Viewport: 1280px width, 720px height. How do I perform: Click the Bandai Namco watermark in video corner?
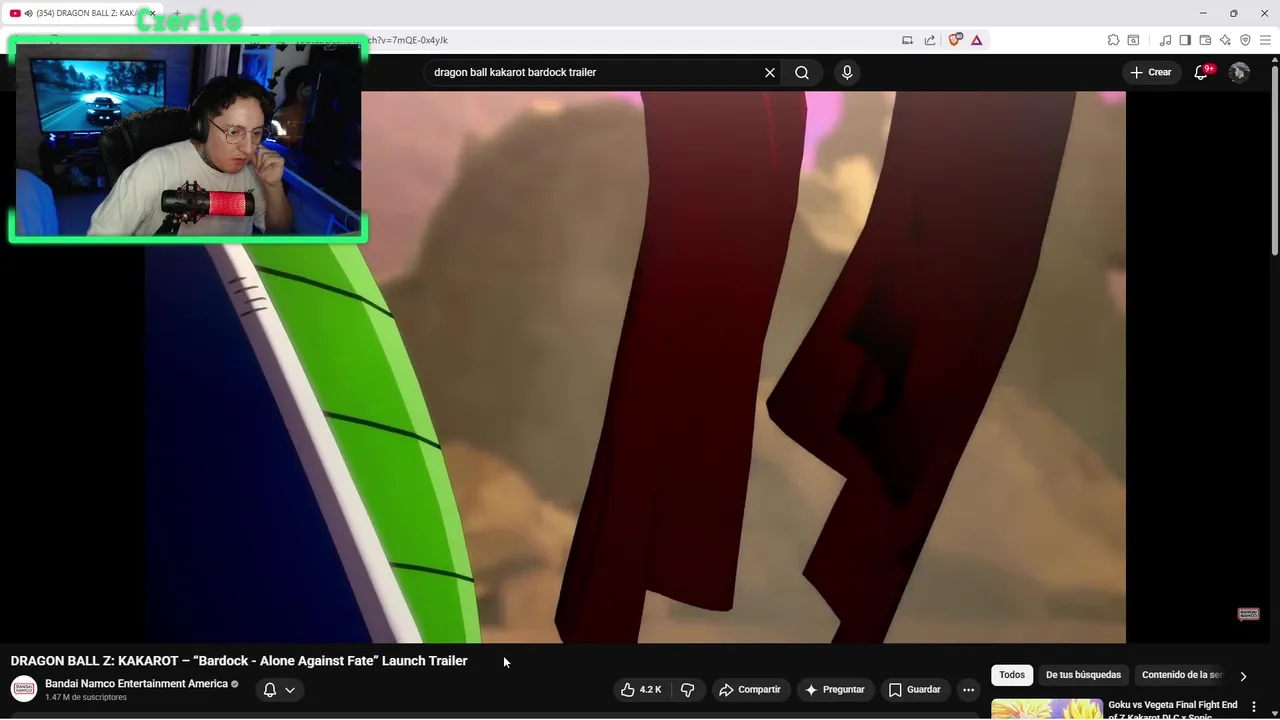point(1248,614)
